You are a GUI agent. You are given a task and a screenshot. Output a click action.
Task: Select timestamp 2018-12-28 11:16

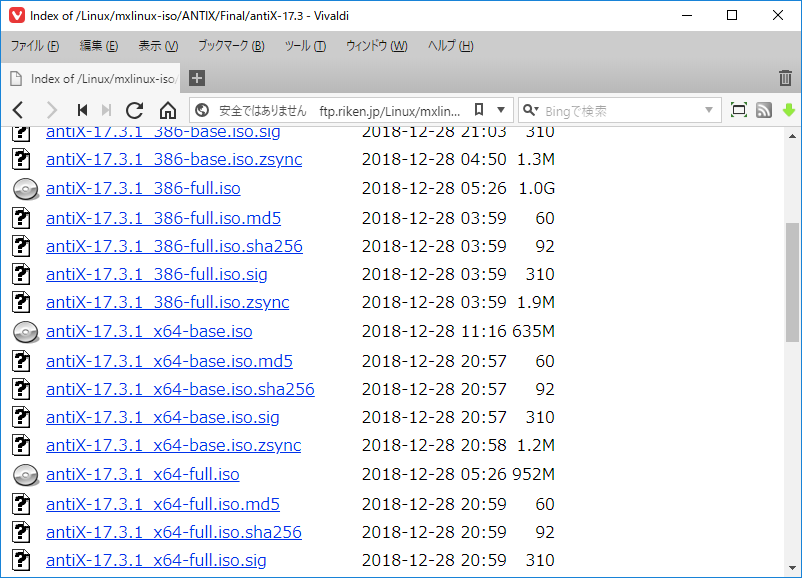[x=434, y=331]
